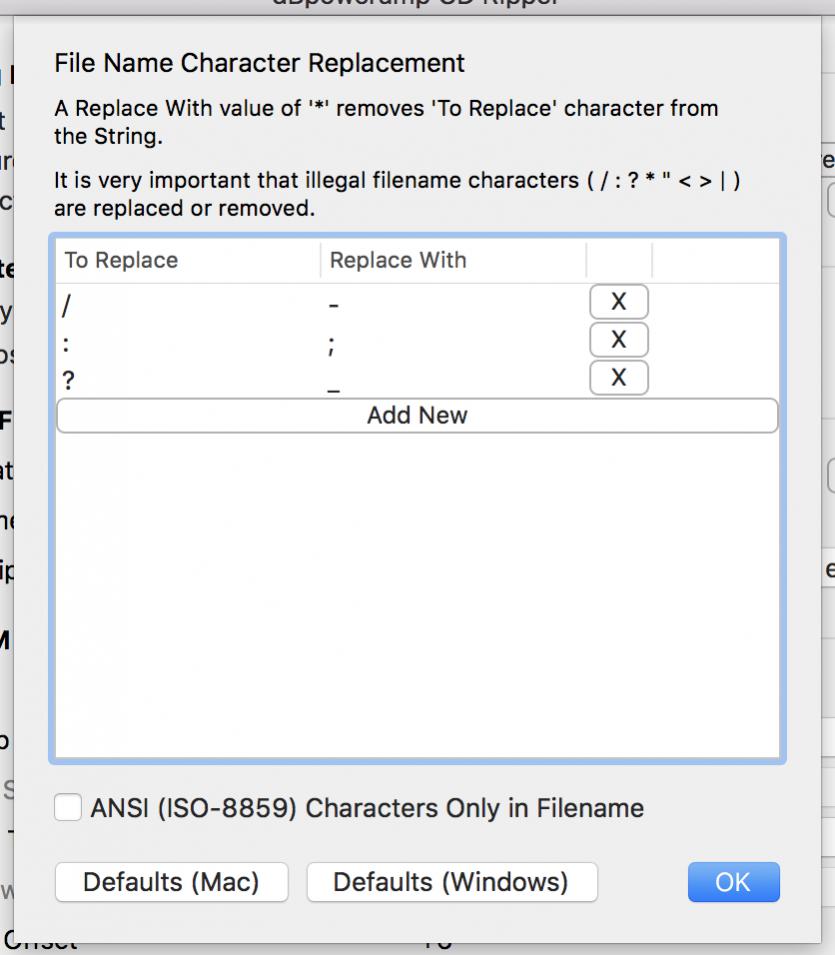Remove the '/' replacement row with X
The width and height of the screenshot is (835, 955).
point(618,301)
